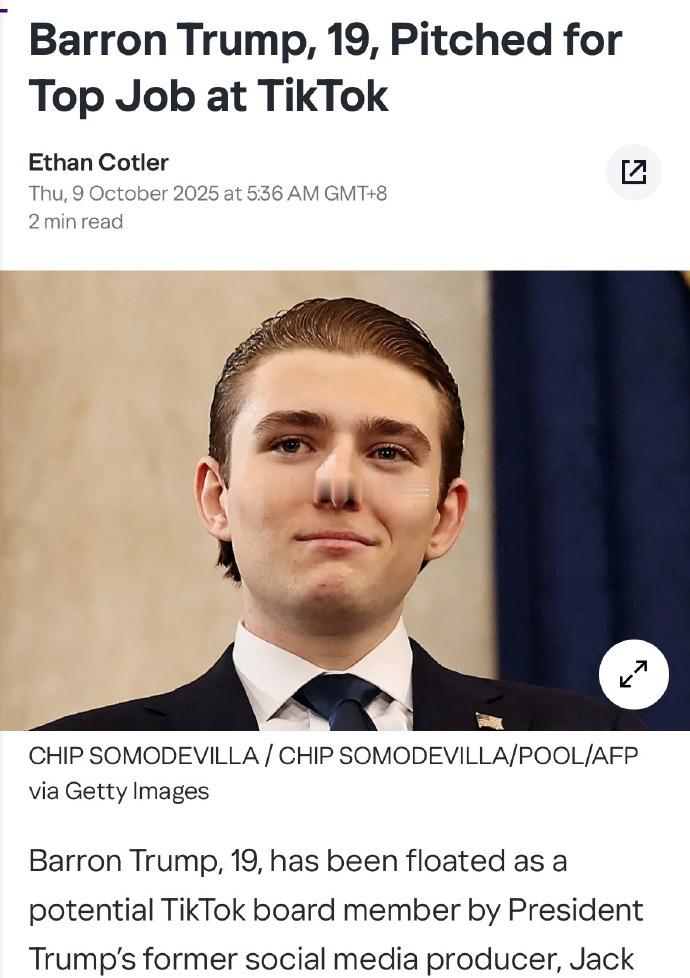Viewport: 690px width, 978px height.
Task: Click the American flag lapel pin in photo
Action: click(x=489, y=721)
